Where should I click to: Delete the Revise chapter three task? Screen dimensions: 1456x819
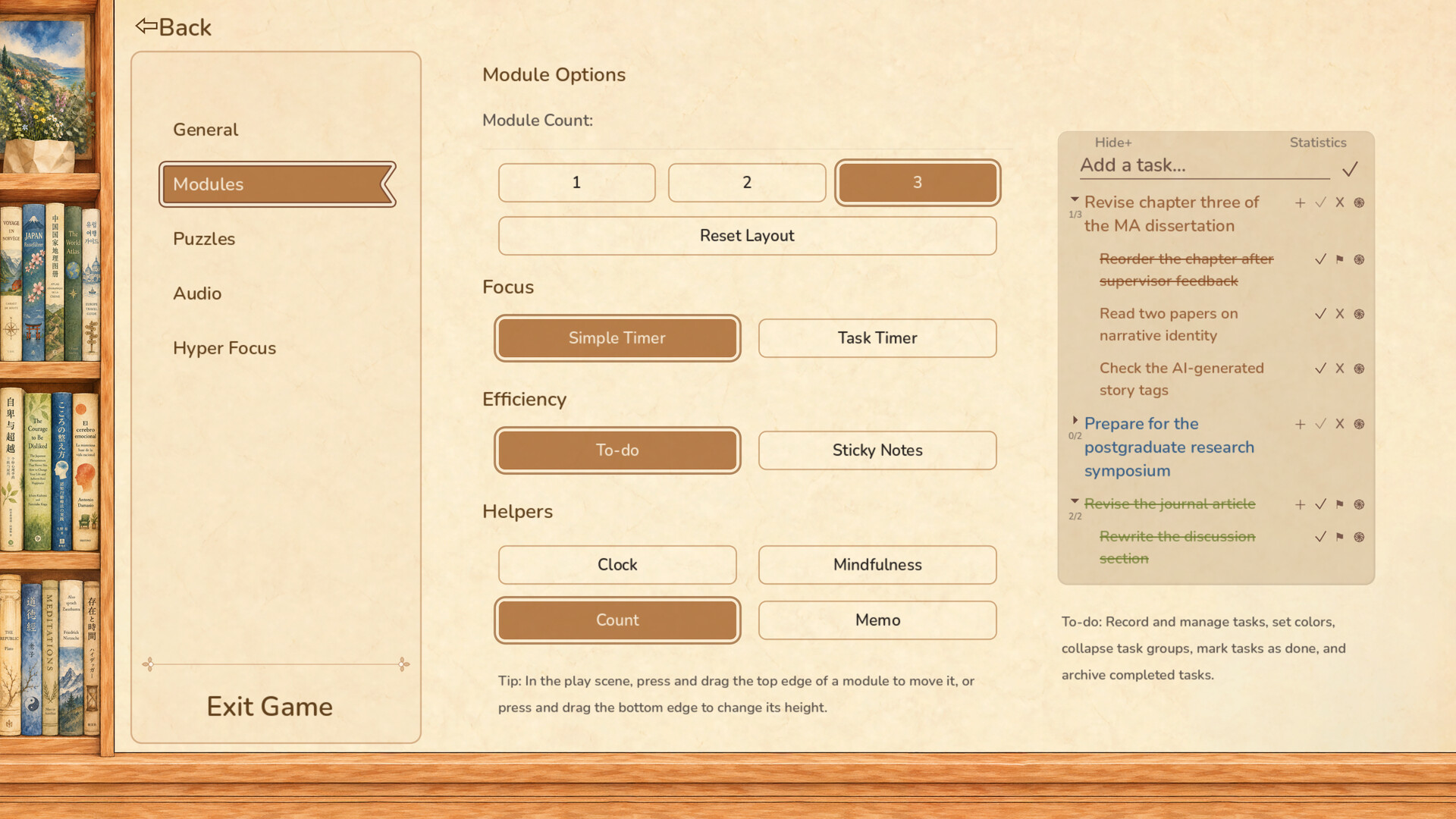click(x=1339, y=202)
